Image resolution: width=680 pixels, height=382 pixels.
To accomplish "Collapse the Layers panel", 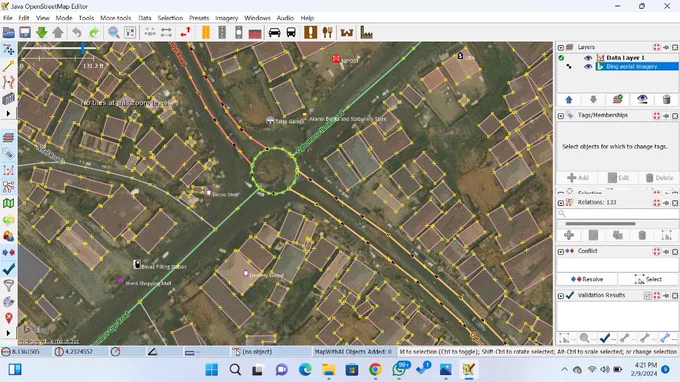I will tap(561, 47).
